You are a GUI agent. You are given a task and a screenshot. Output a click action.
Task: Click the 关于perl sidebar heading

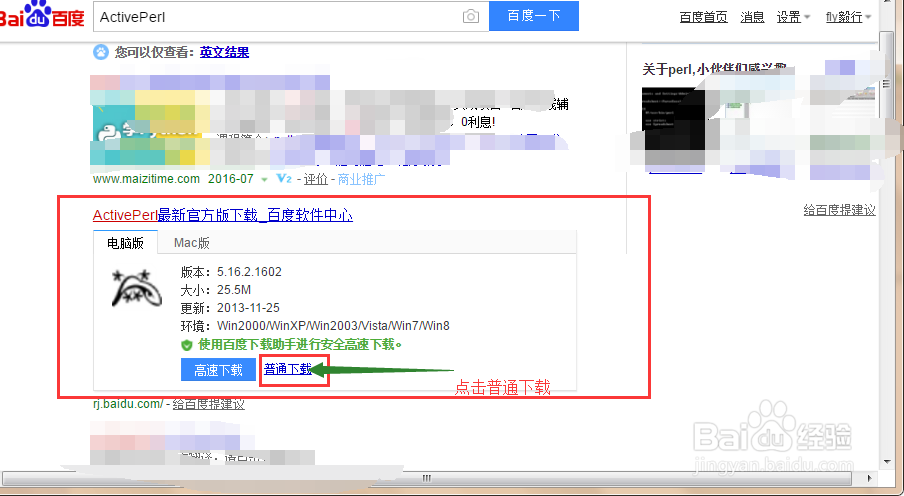click(714, 69)
